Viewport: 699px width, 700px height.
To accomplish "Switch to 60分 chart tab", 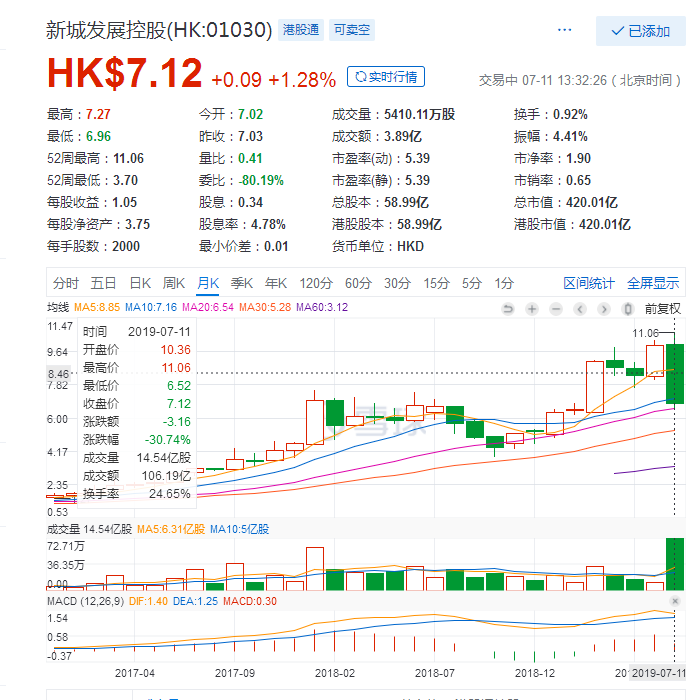I will click(x=358, y=283).
